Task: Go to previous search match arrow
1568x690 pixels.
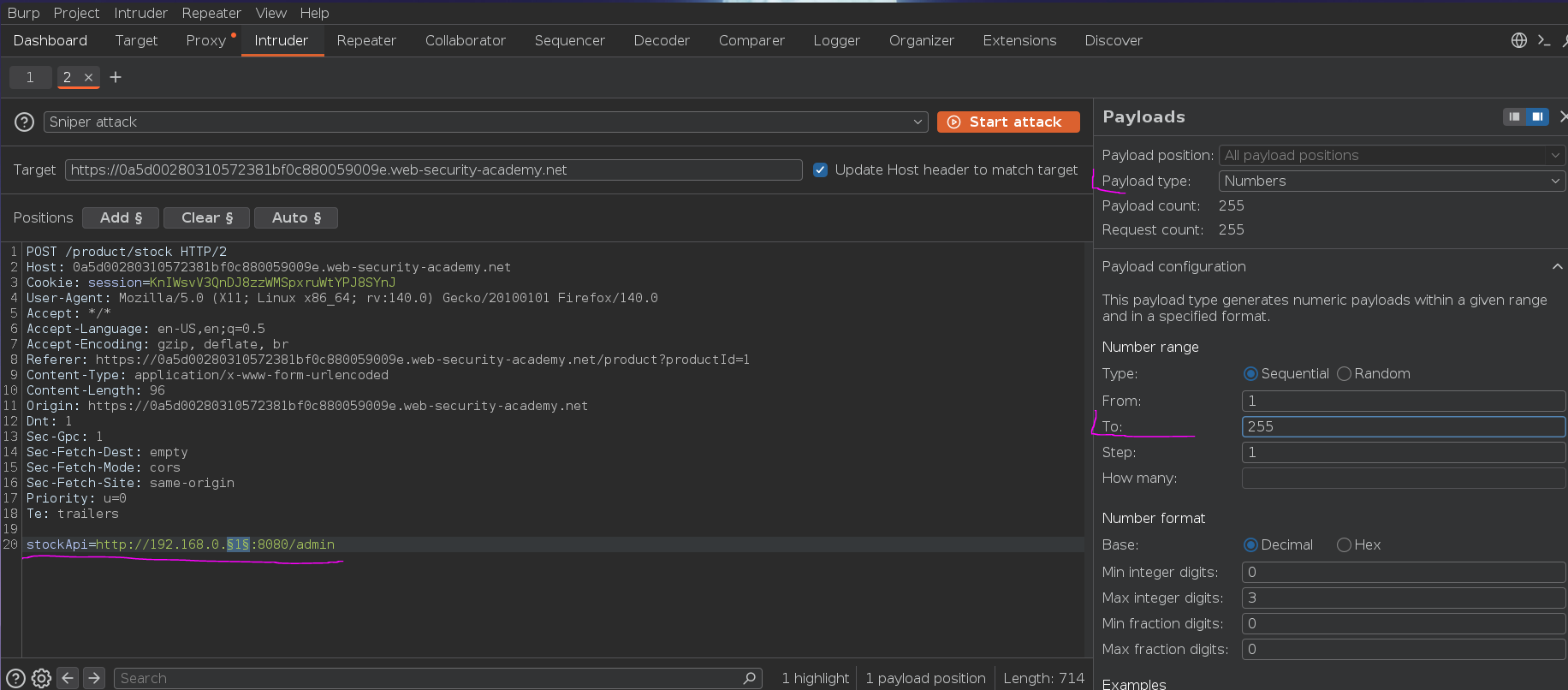Action: [x=68, y=678]
